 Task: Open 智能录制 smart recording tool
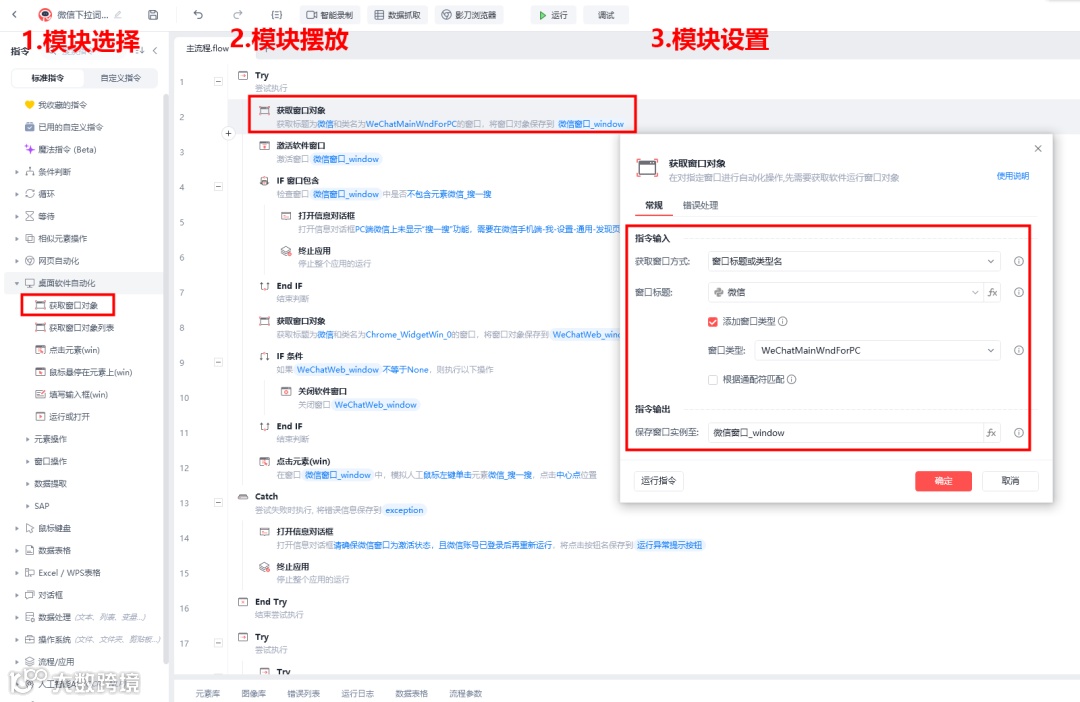click(x=329, y=14)
